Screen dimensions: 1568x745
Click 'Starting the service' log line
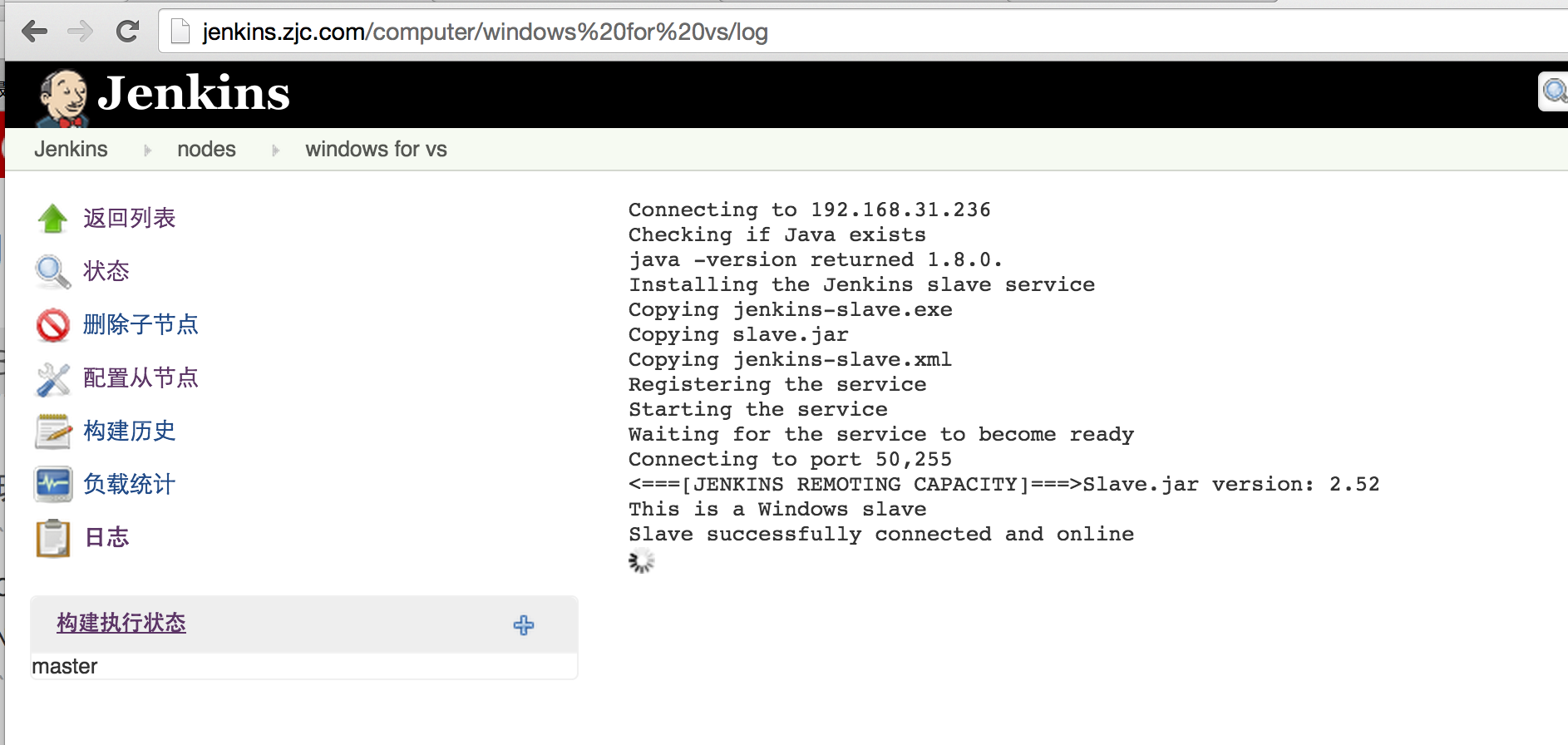pos(758,409)
